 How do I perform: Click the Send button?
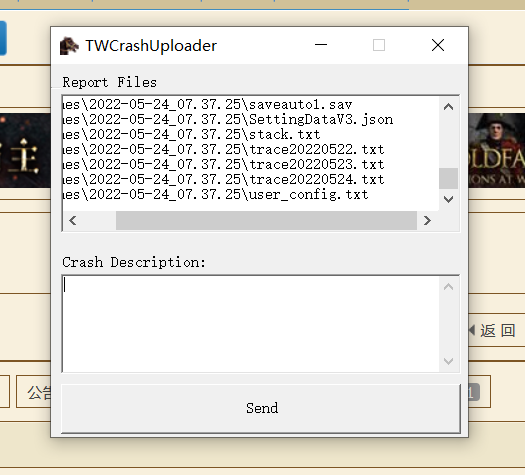pyautogui.click(x=261, y=408)
